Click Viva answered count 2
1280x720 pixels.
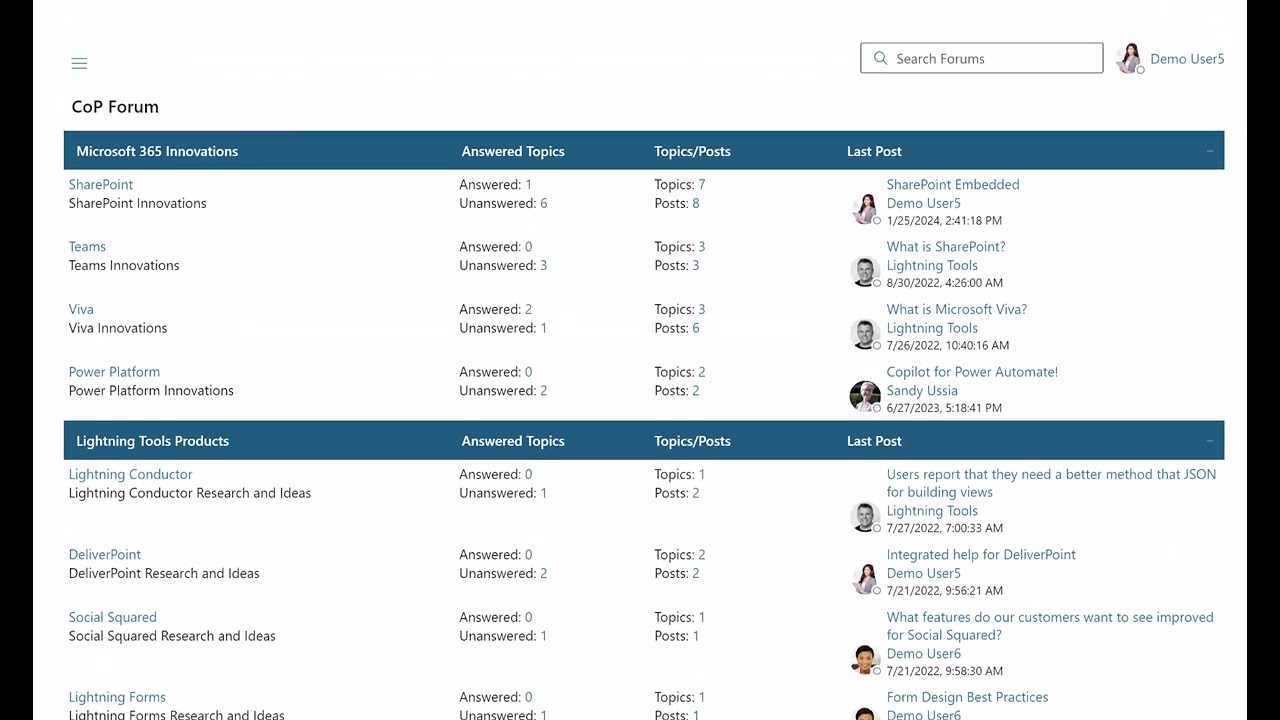[x=528, y=309]
